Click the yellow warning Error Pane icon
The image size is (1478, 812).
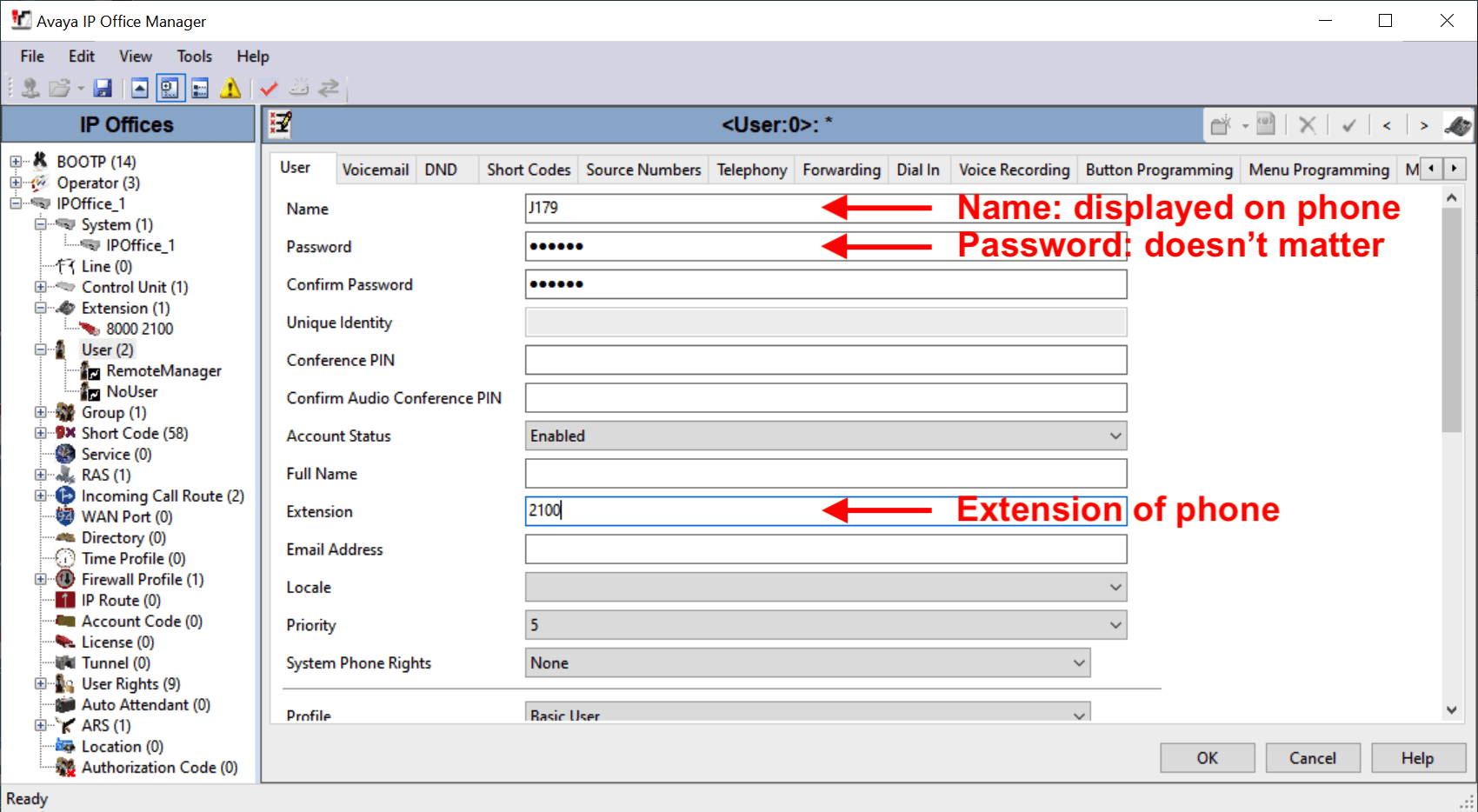click(230, 88)
